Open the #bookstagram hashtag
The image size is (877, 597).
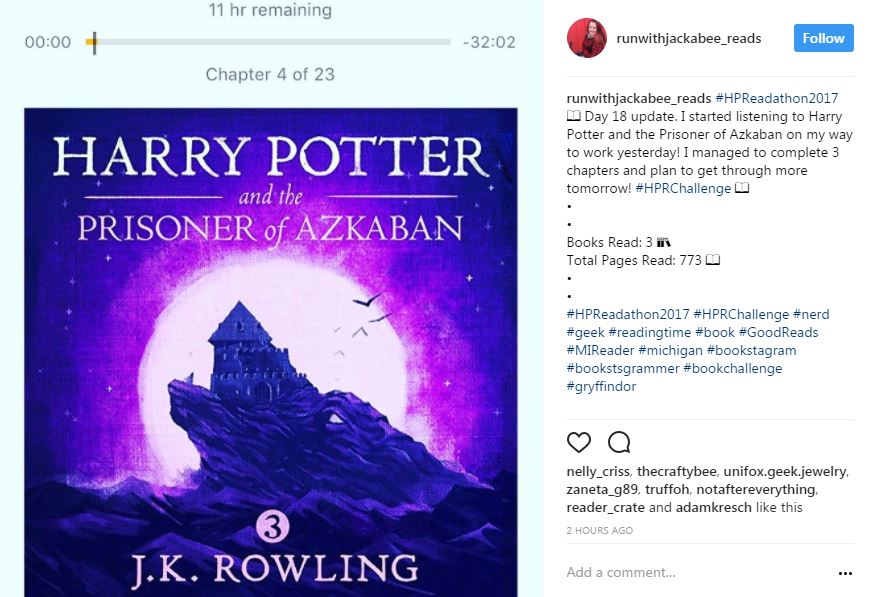coord(751,351)
